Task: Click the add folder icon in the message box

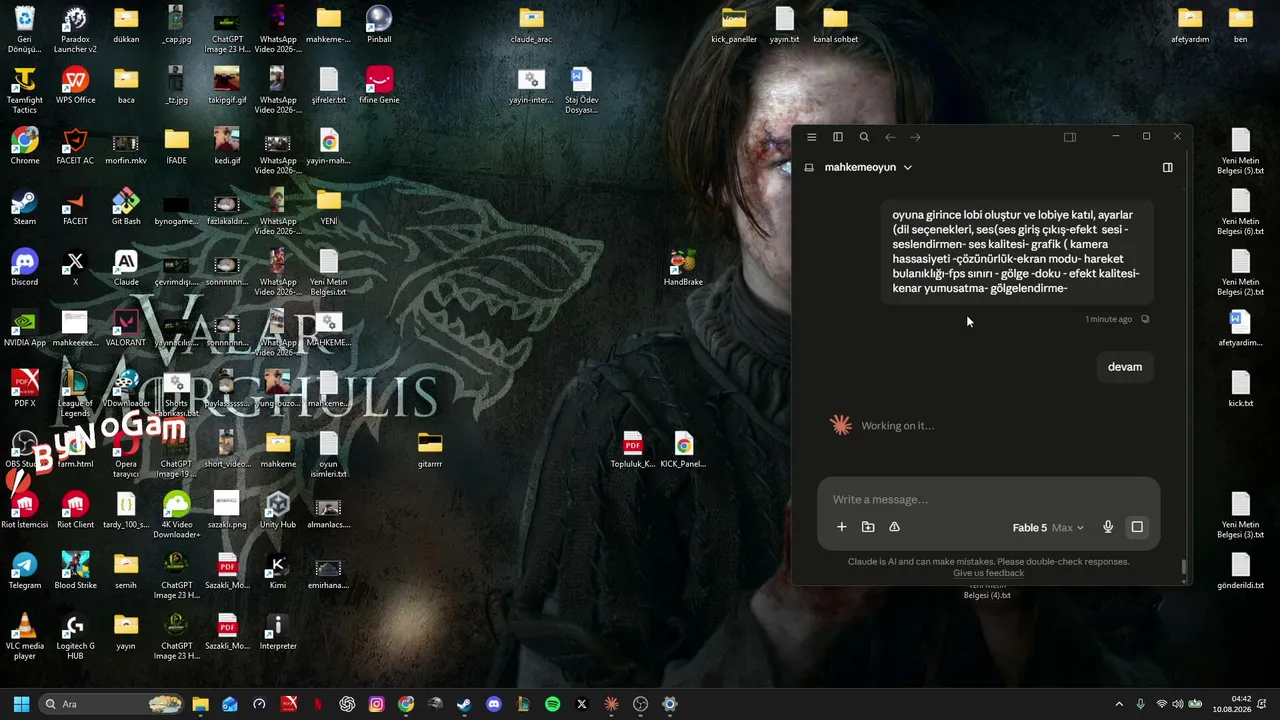Action: click(868, 527)
